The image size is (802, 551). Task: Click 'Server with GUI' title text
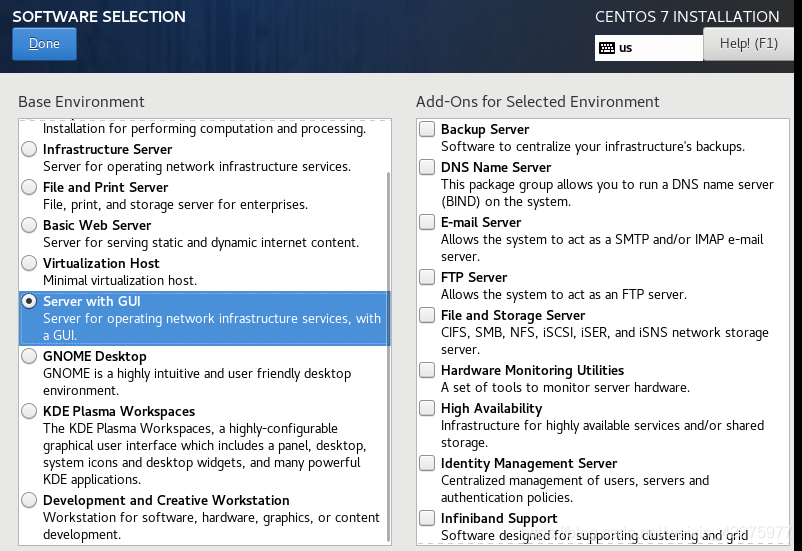click(92, 301)
